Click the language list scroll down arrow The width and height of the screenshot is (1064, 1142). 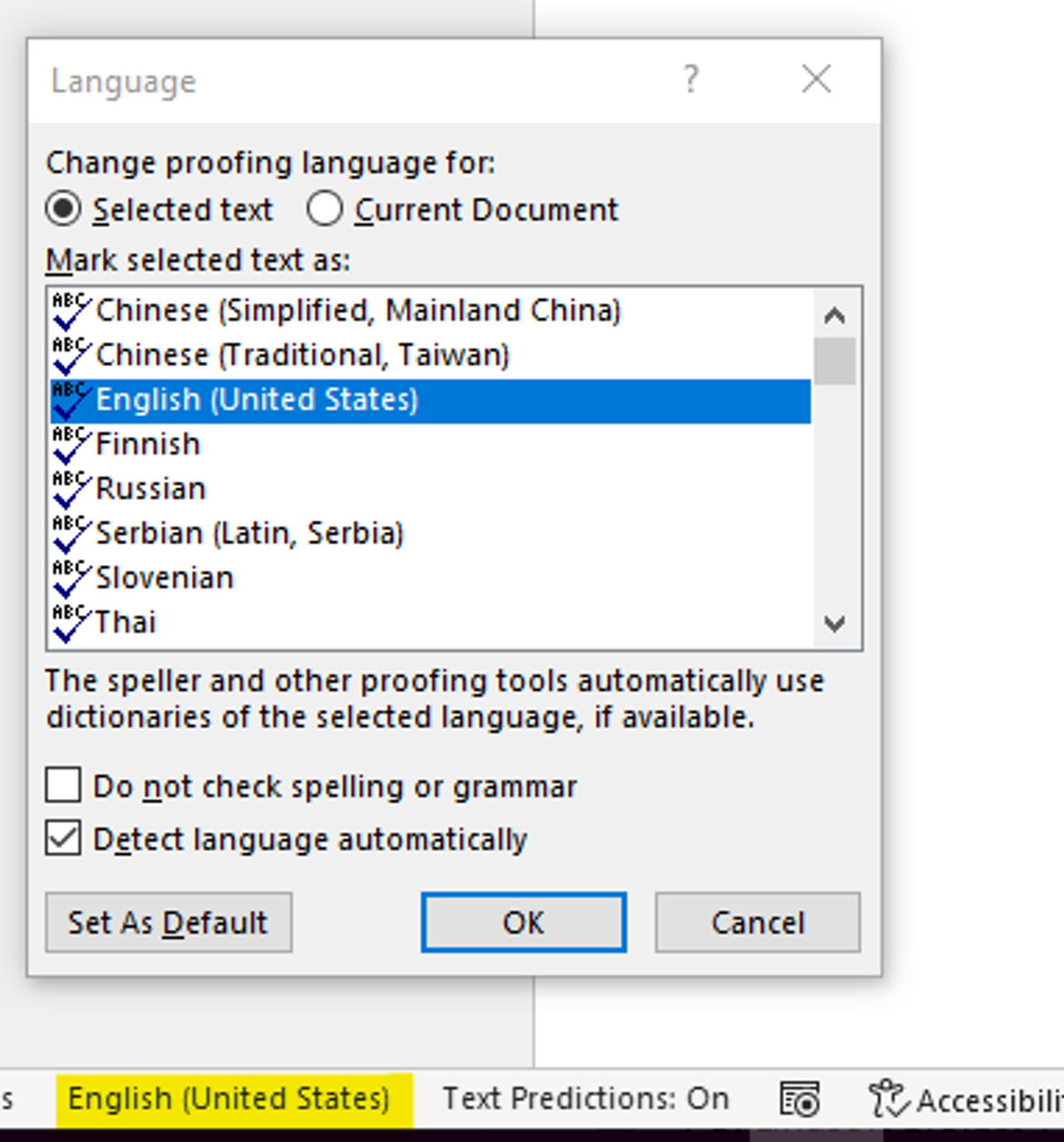[x=834, y=624]
